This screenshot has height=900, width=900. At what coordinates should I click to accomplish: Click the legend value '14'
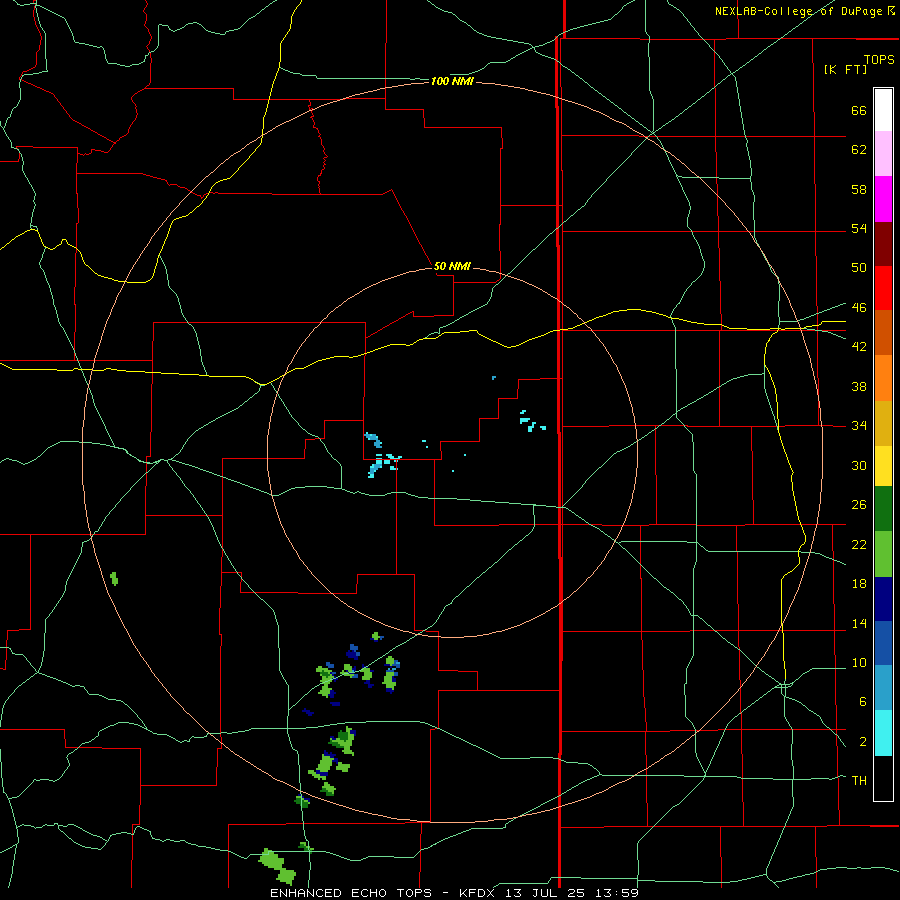tap(859, 623)
